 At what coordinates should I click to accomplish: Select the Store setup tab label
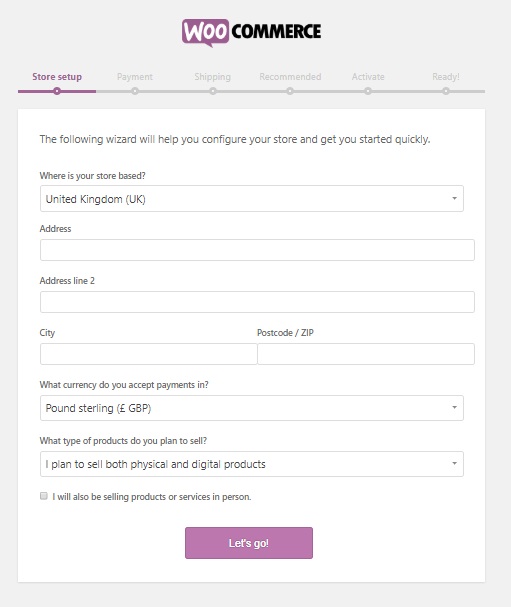pyautogui.click(x=57, y=77)
